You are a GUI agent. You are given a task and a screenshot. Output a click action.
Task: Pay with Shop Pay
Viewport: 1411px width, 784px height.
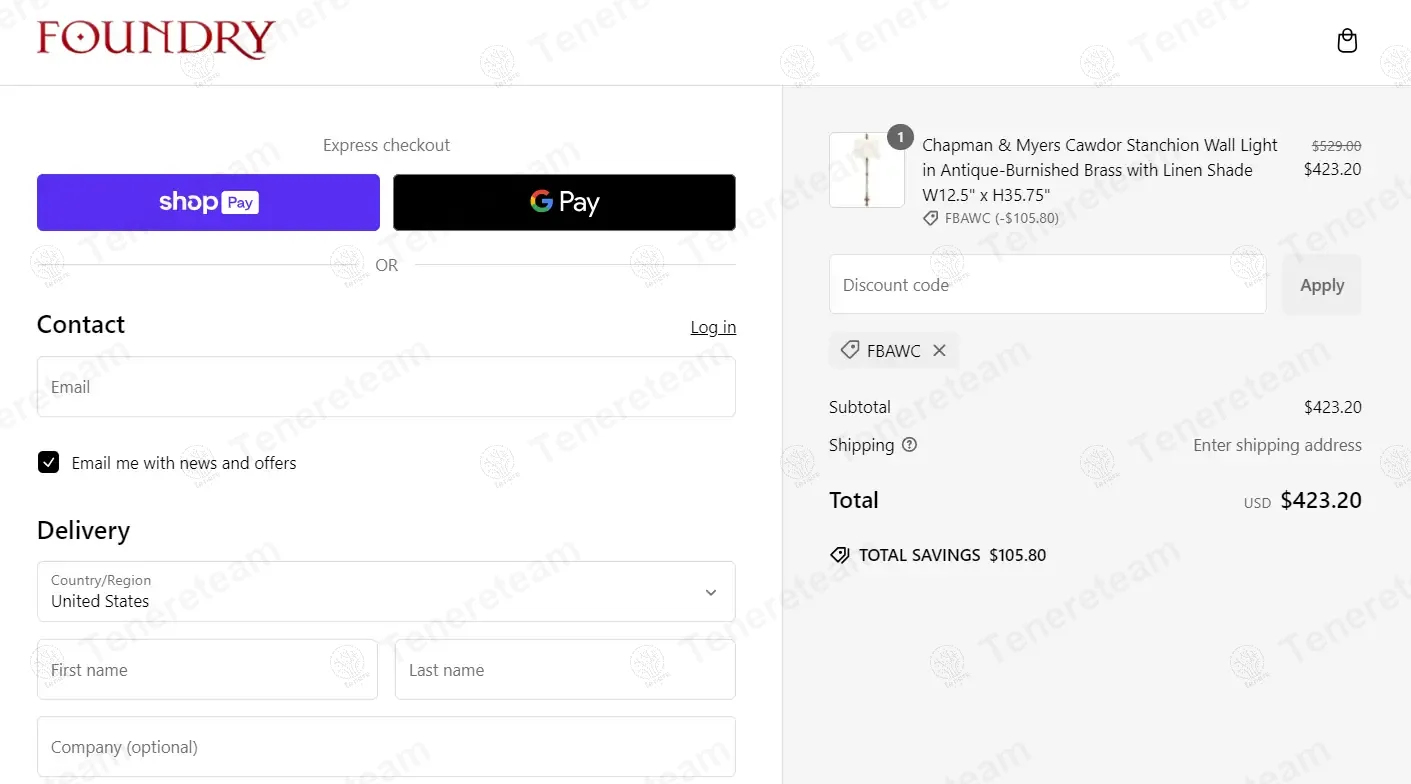[x=208, y=202]
